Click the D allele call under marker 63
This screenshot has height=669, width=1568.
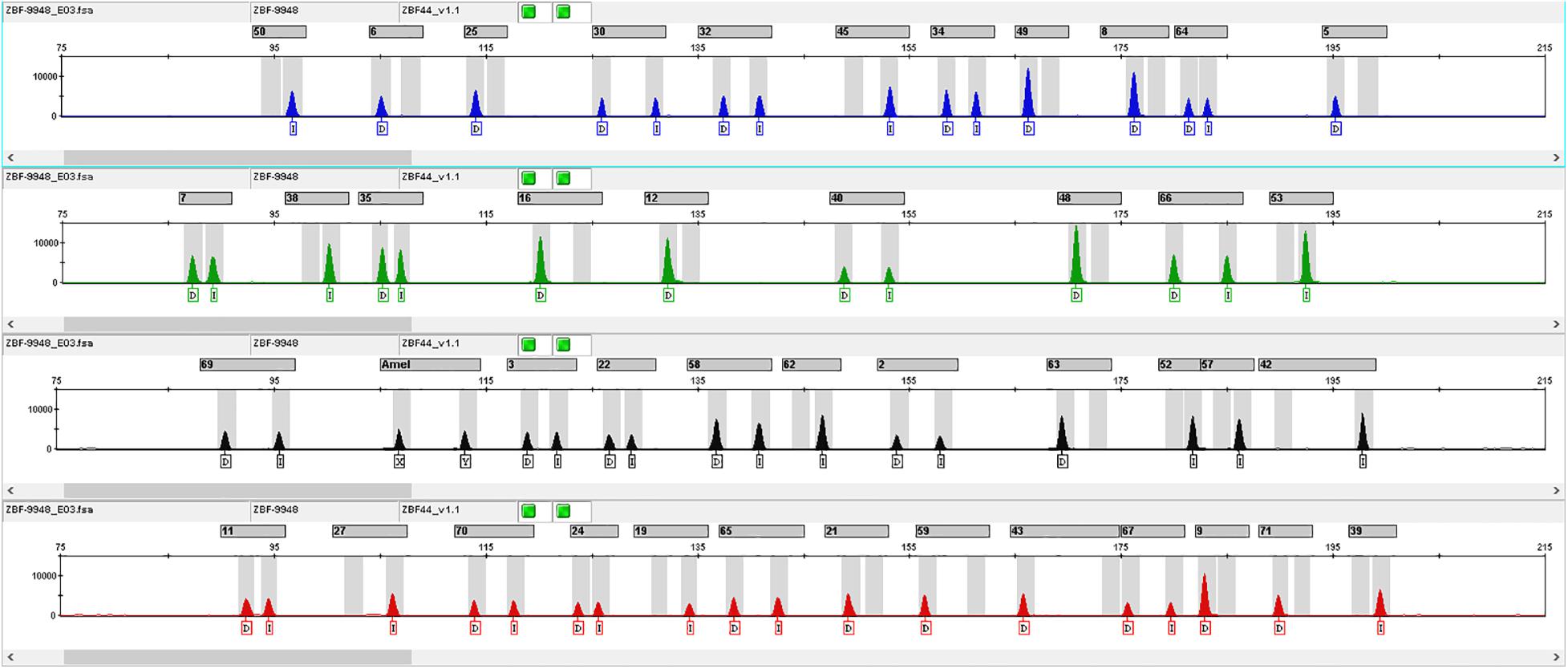pos(1063,461)
